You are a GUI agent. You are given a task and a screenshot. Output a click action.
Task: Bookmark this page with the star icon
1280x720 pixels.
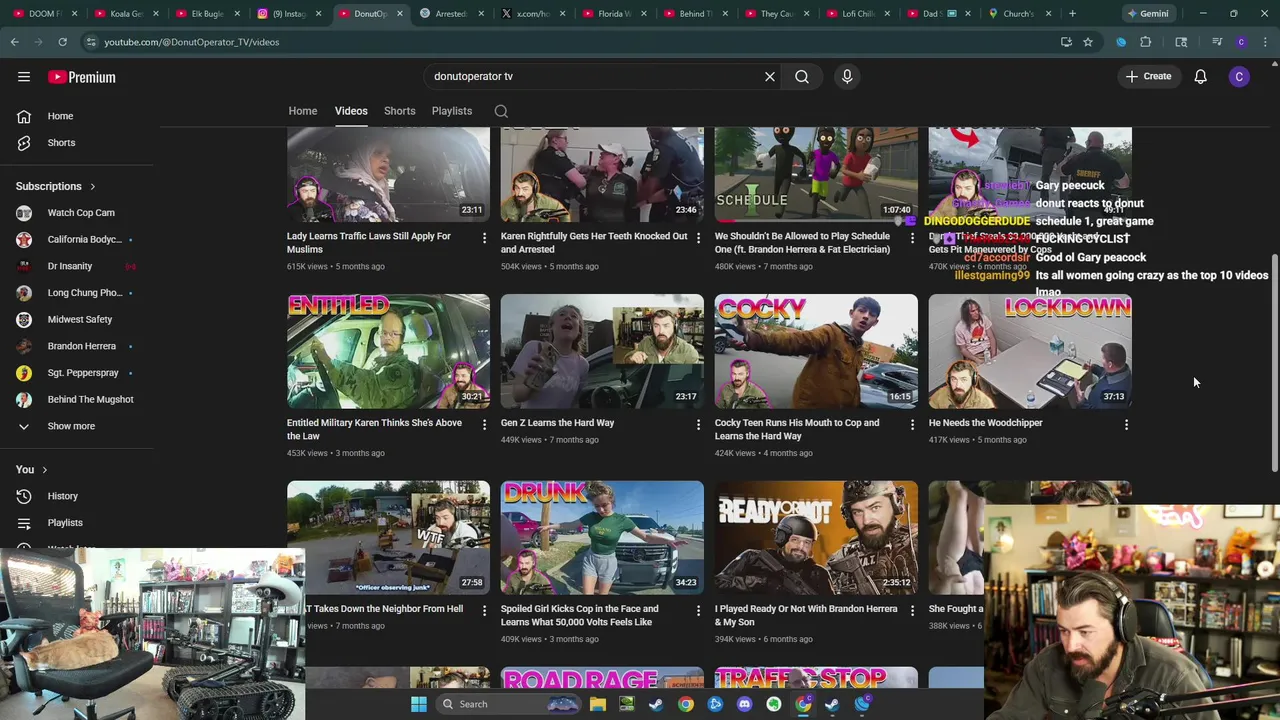coord(1088,42)
